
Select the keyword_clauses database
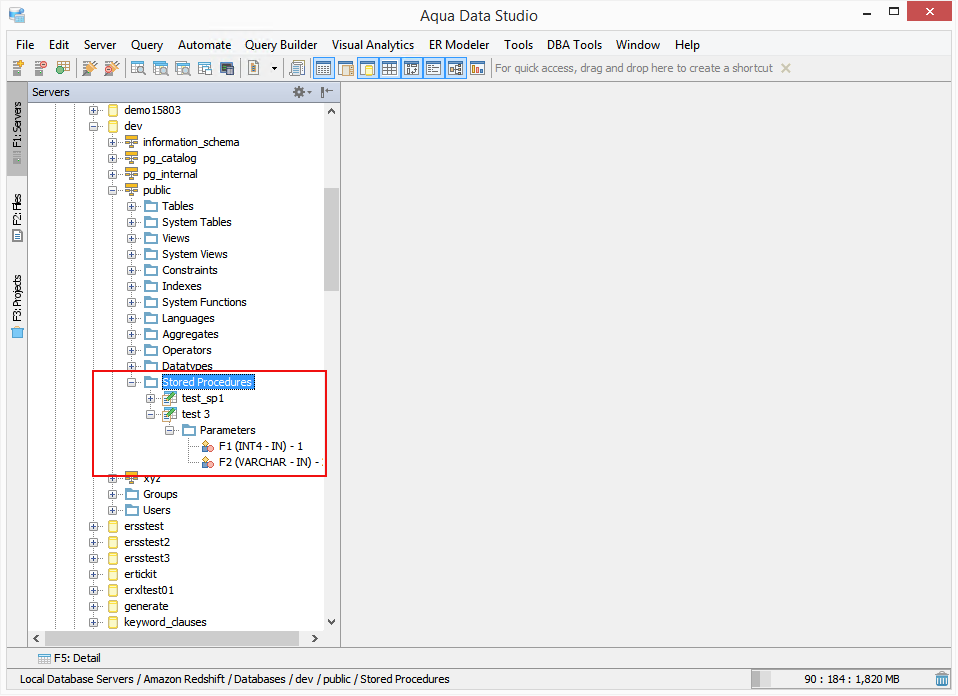point(165,622)
